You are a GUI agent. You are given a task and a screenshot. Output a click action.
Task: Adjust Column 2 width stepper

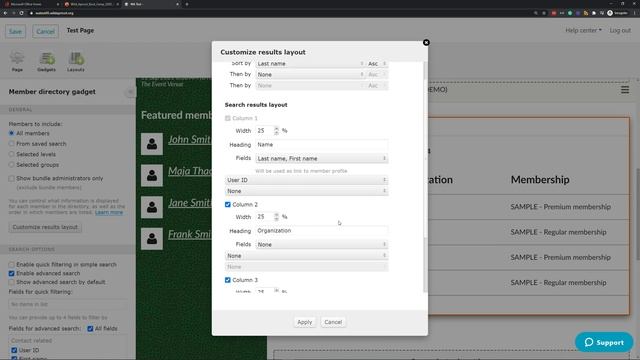click(276, 217)
